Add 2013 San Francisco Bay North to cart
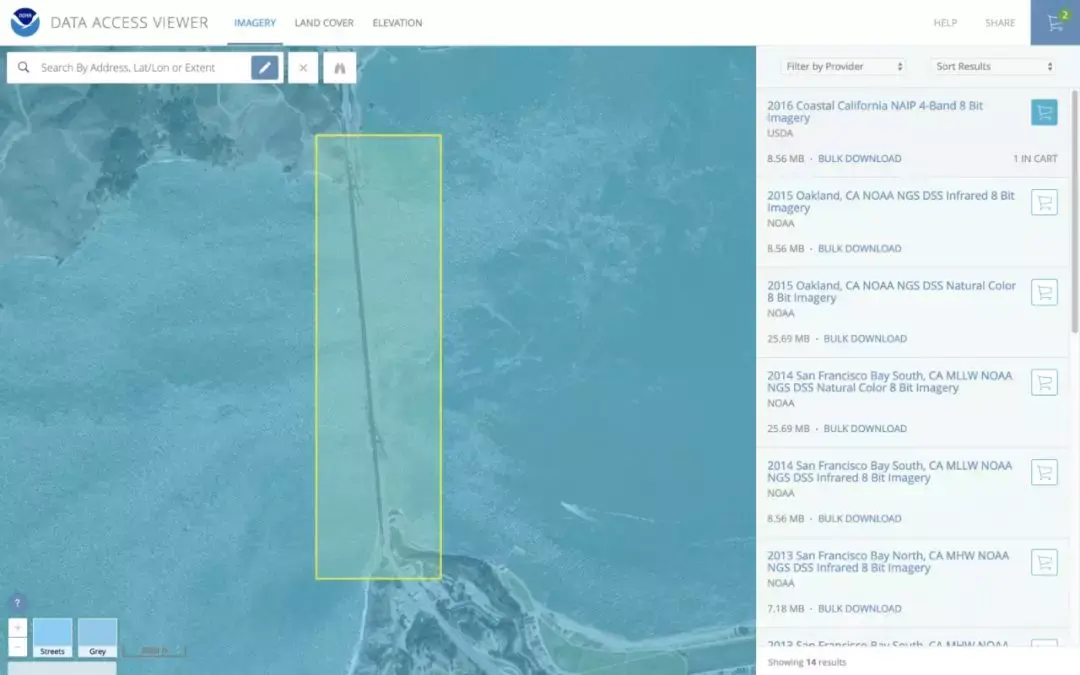 (x=1044, y=562)
